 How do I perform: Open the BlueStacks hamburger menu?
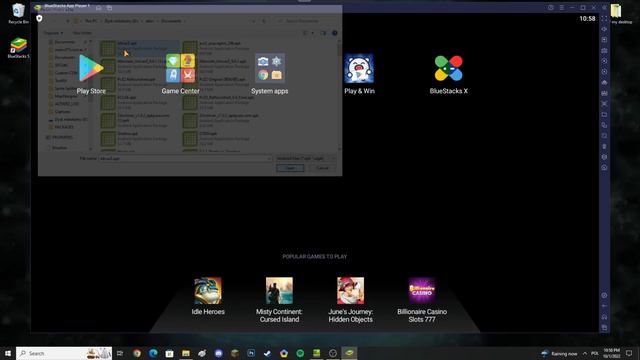(x=562, y=8)
